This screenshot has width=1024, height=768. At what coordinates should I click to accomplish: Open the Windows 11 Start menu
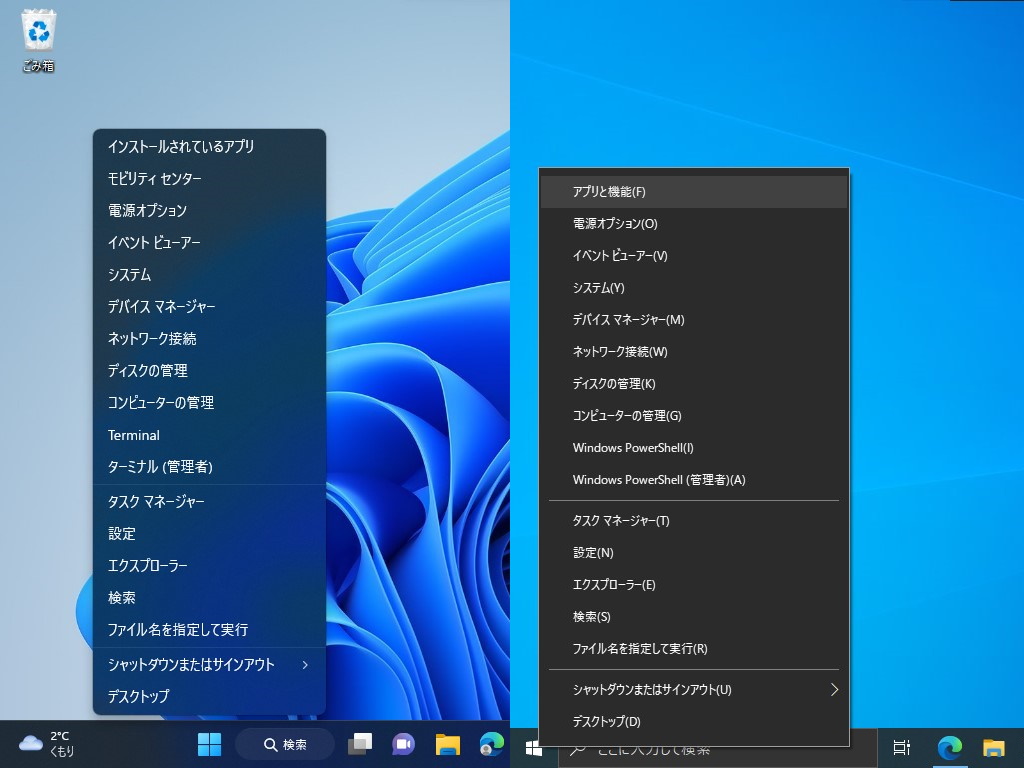pos(208,744)
